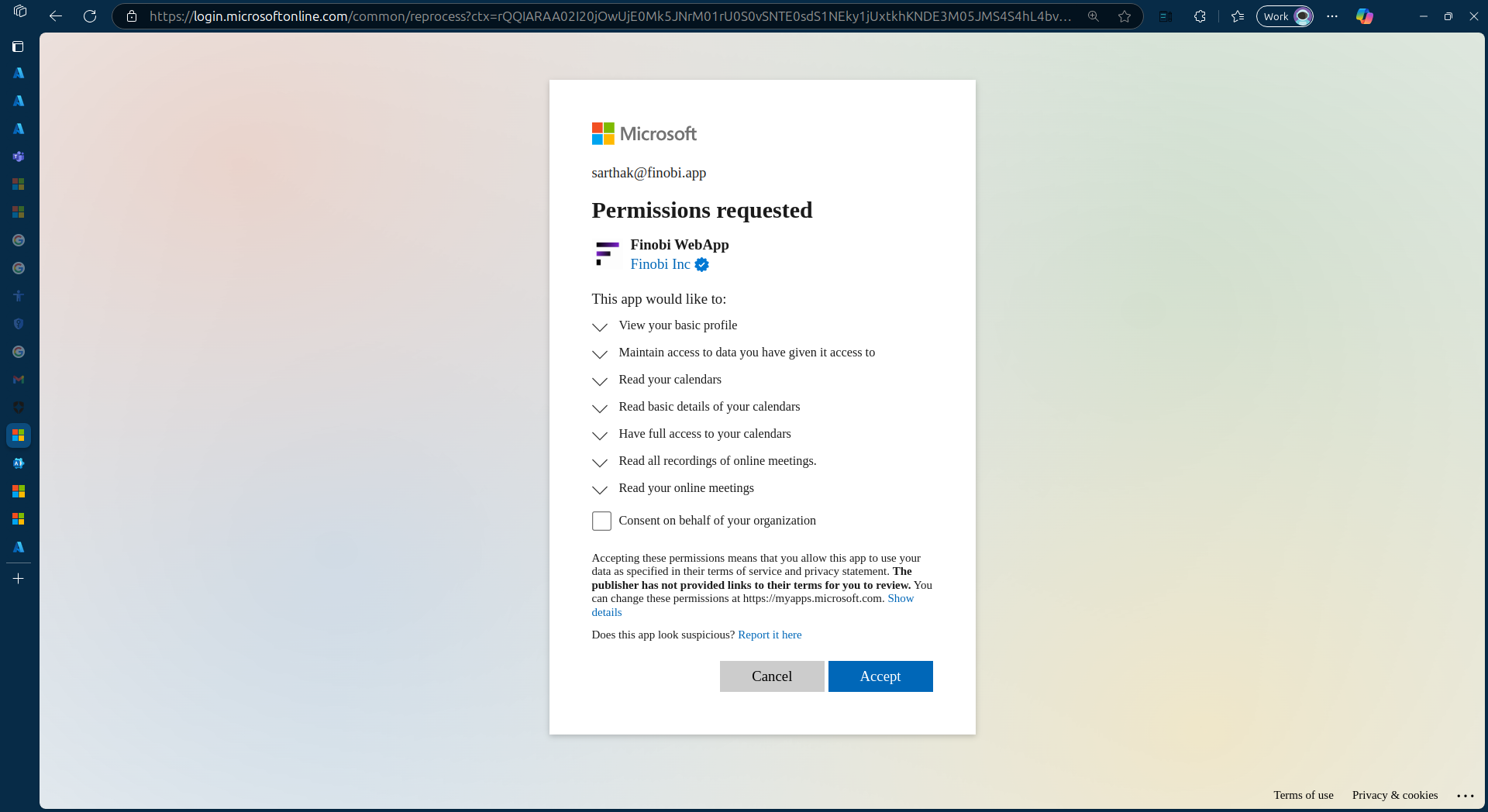This screenshot has width=1488, height=812.
Task: Toggle the vertical tabs pane icon
Action: 19,46
